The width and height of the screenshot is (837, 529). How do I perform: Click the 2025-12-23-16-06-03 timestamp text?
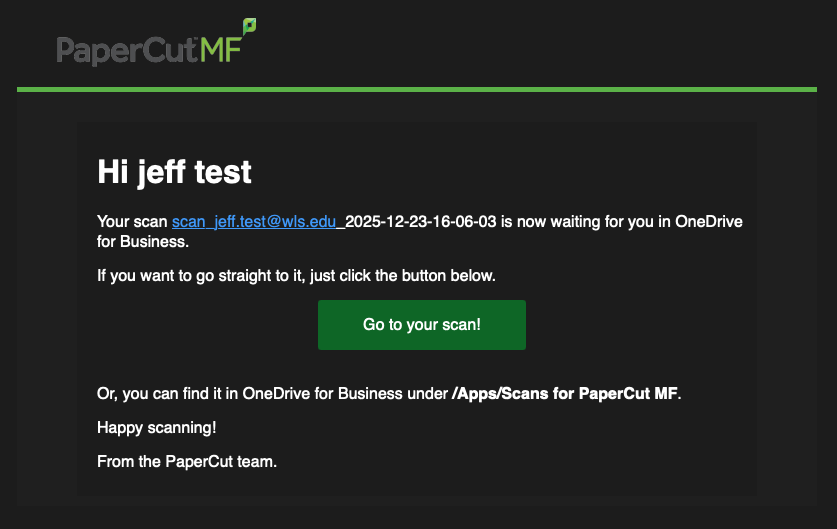(421, 222)
